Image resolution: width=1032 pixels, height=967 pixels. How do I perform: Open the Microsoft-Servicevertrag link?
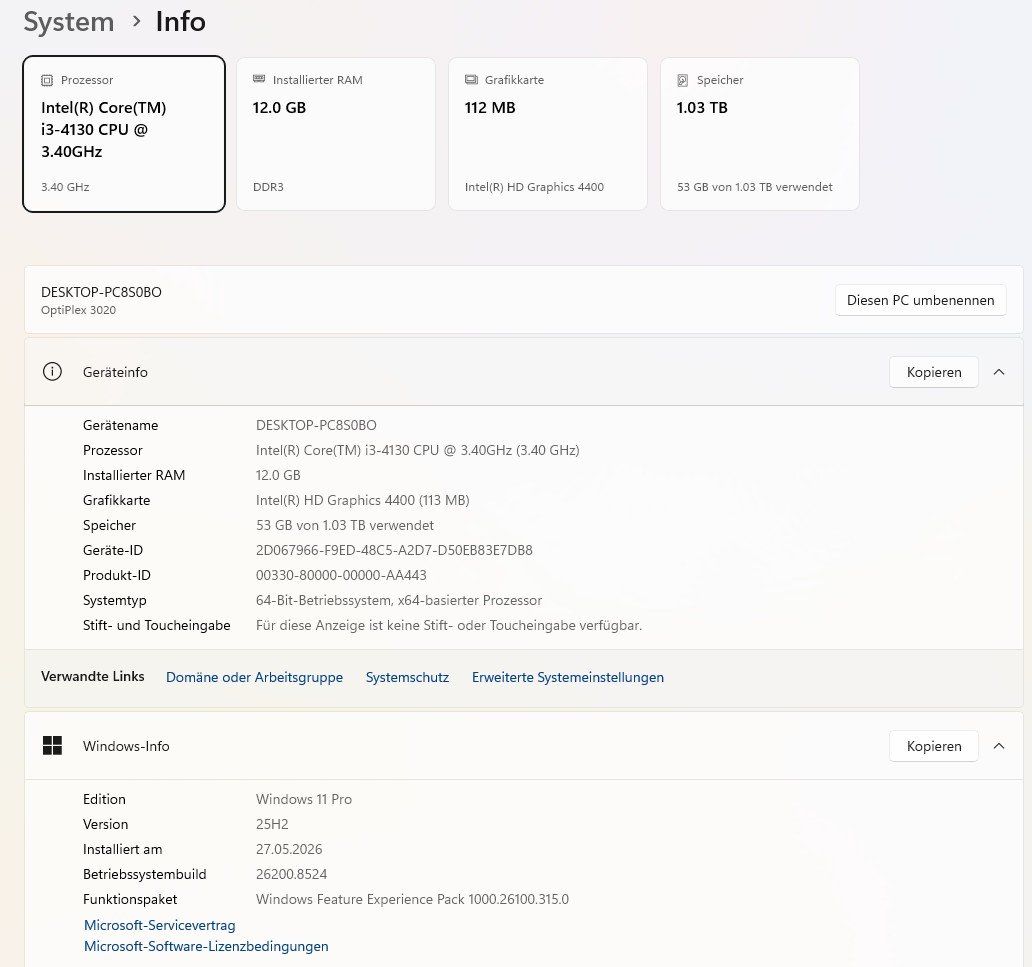coord(159,925)
